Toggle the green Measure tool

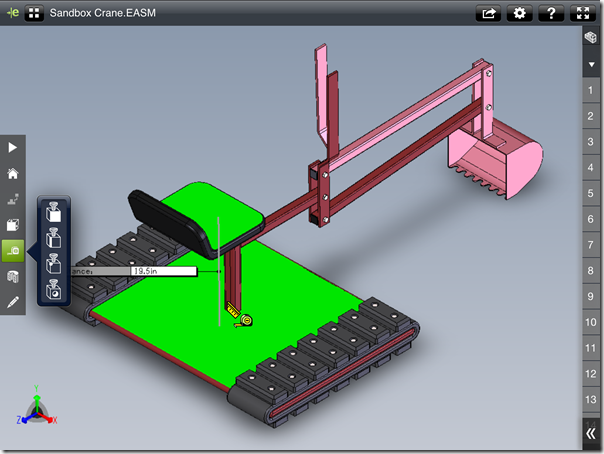13,251
